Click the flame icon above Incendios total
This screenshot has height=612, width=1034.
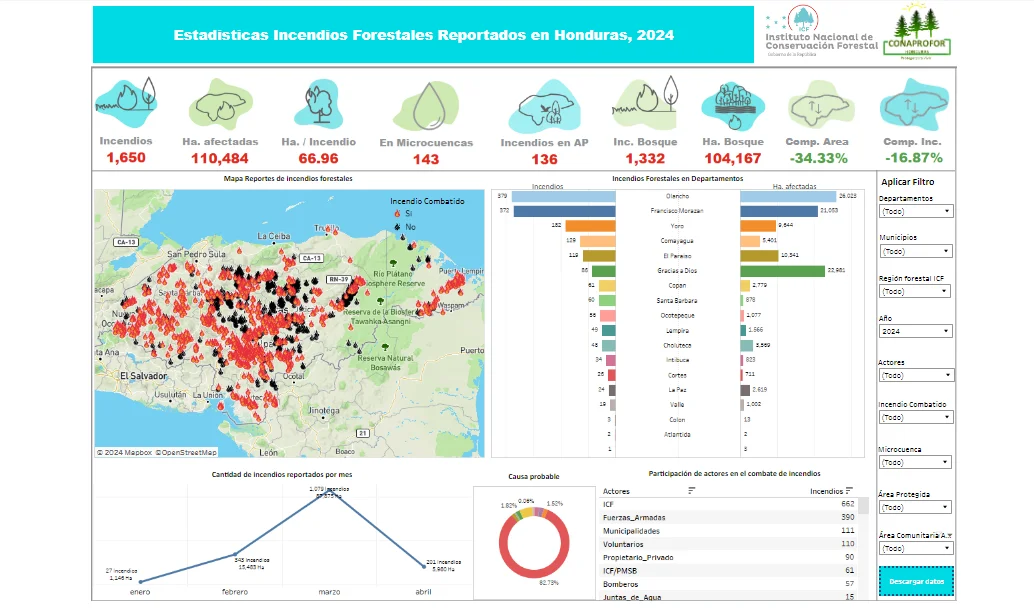126,98
